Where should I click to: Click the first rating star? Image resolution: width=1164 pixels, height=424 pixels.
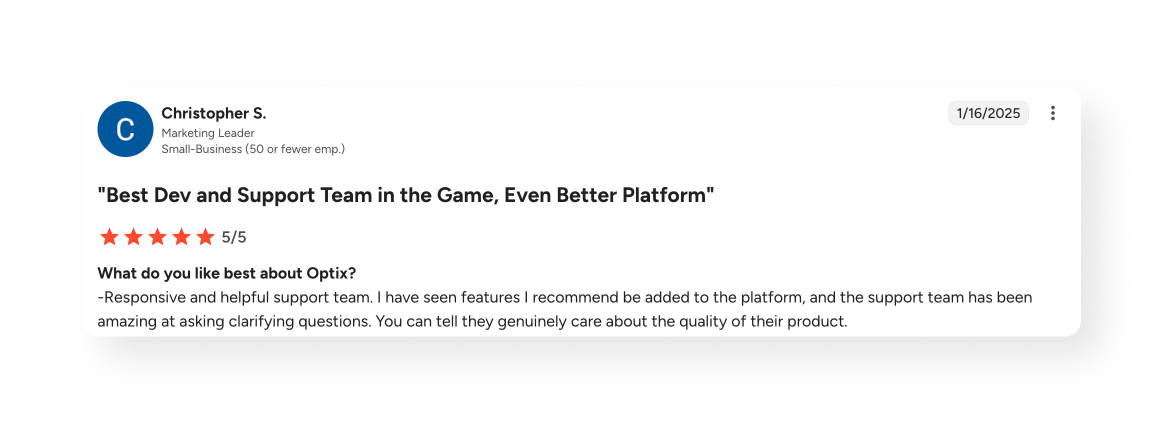coord(109,237)
